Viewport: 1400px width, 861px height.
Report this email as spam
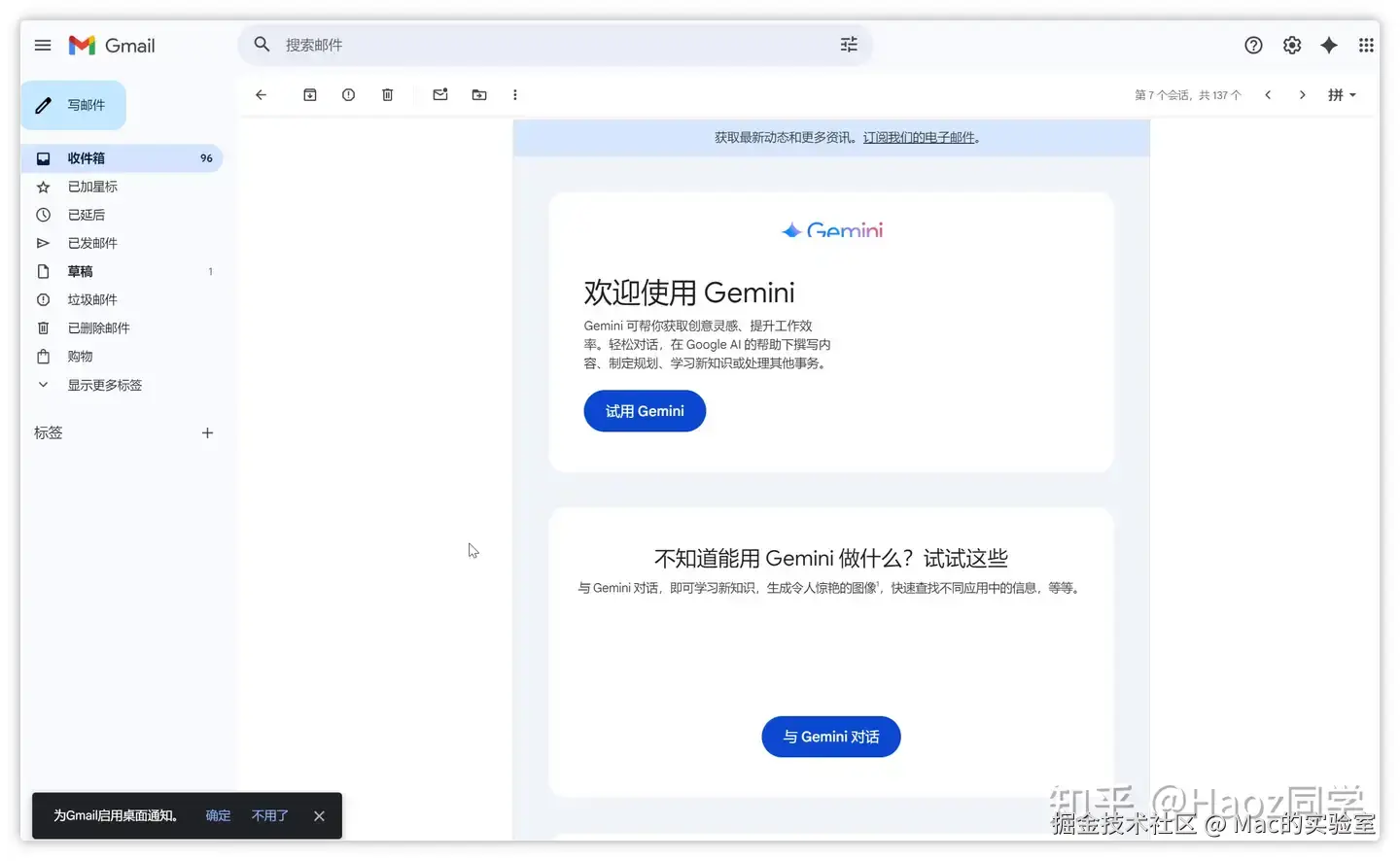tap(348, 95)
